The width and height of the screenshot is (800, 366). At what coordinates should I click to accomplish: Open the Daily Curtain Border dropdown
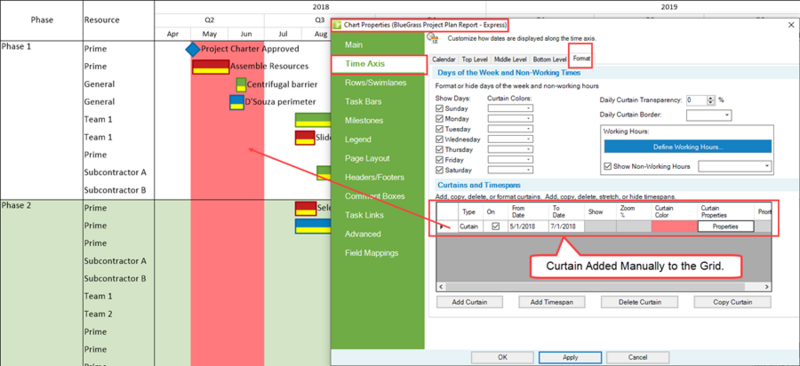click(x=709, y=115)
